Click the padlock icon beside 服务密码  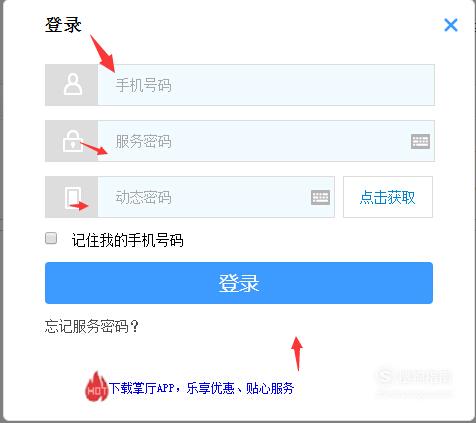coord(73,141)
